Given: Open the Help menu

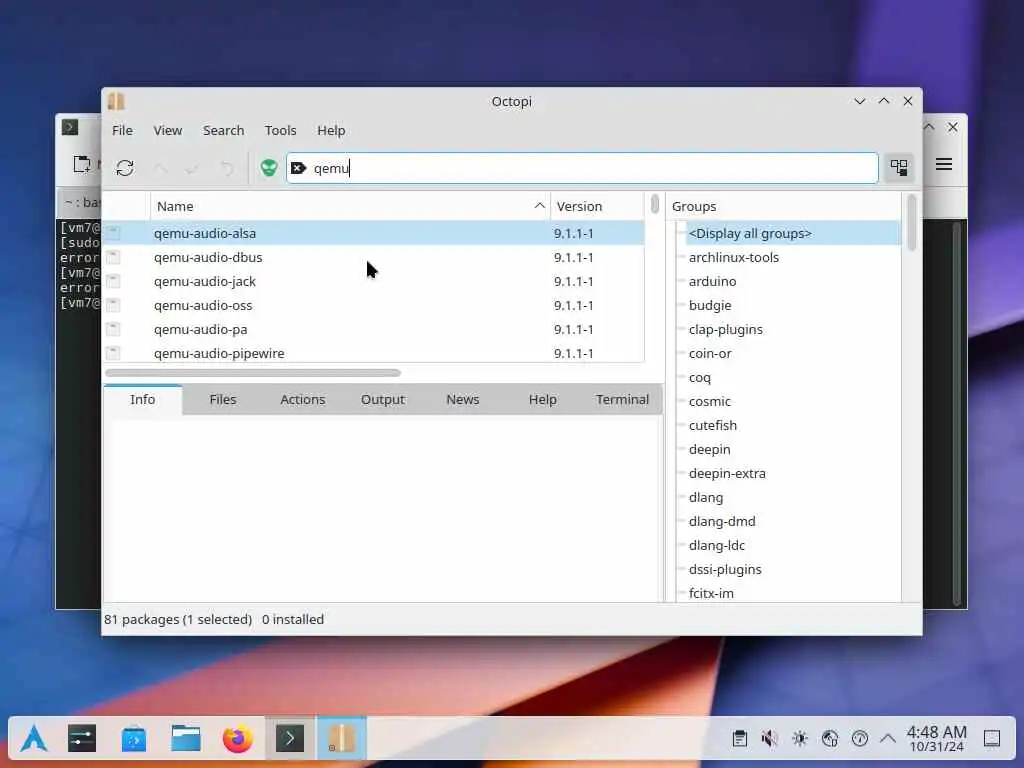Looking at the screenshot, I should click(x=331, y=131).
